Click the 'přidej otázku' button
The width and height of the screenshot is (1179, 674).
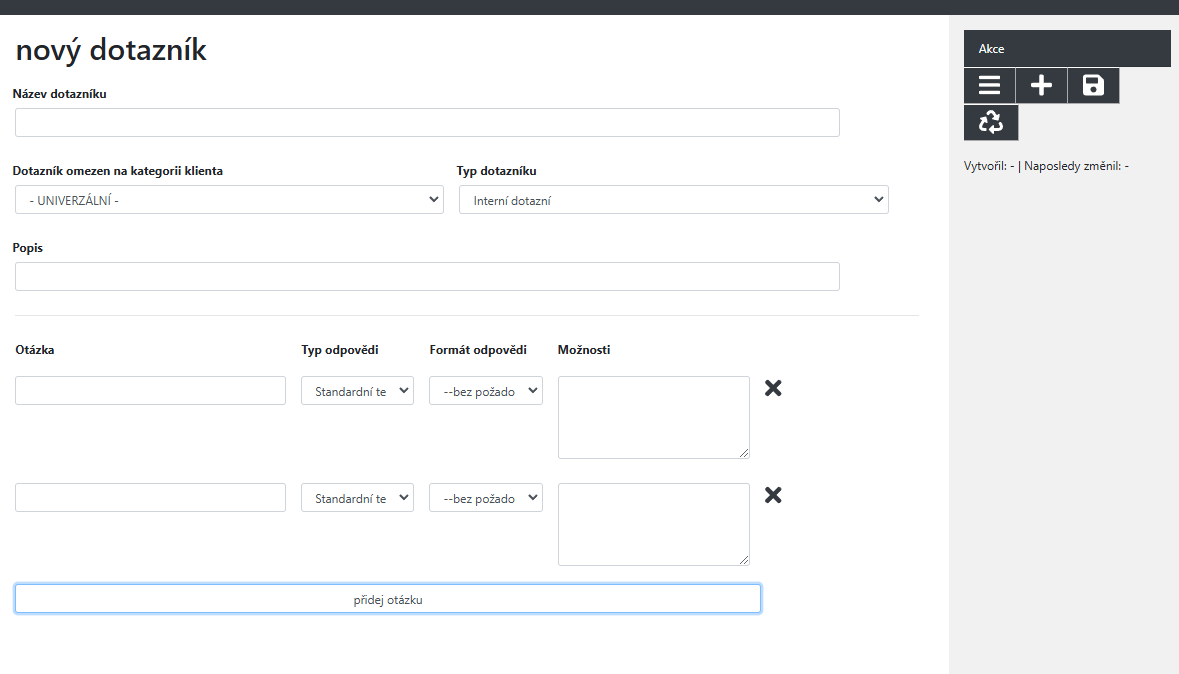pyautogui.click(x=388, y=599)
